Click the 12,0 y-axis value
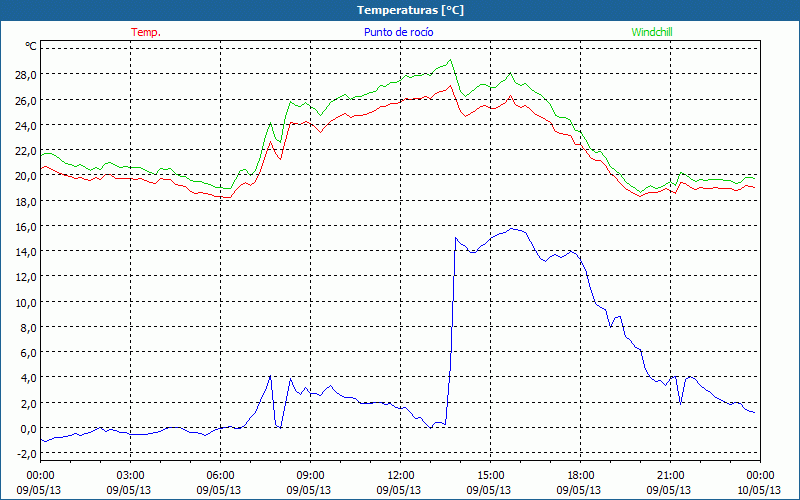The width and height of the screenshot is (800, 500). point(26,277)
